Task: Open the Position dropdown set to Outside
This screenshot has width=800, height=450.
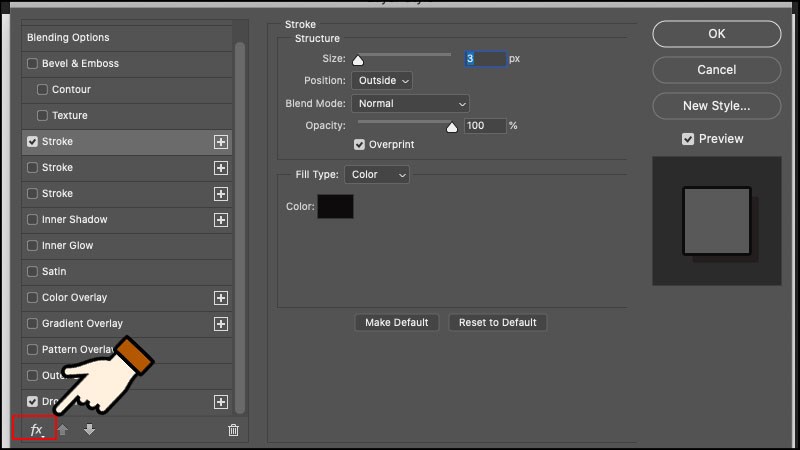Action: pyautogui.click(x=381, y=81)
